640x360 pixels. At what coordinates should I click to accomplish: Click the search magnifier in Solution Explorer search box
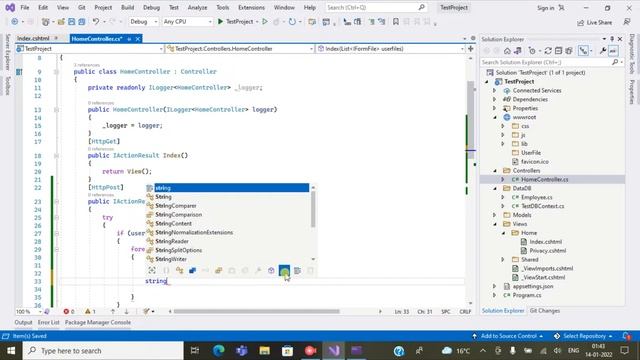615,62
